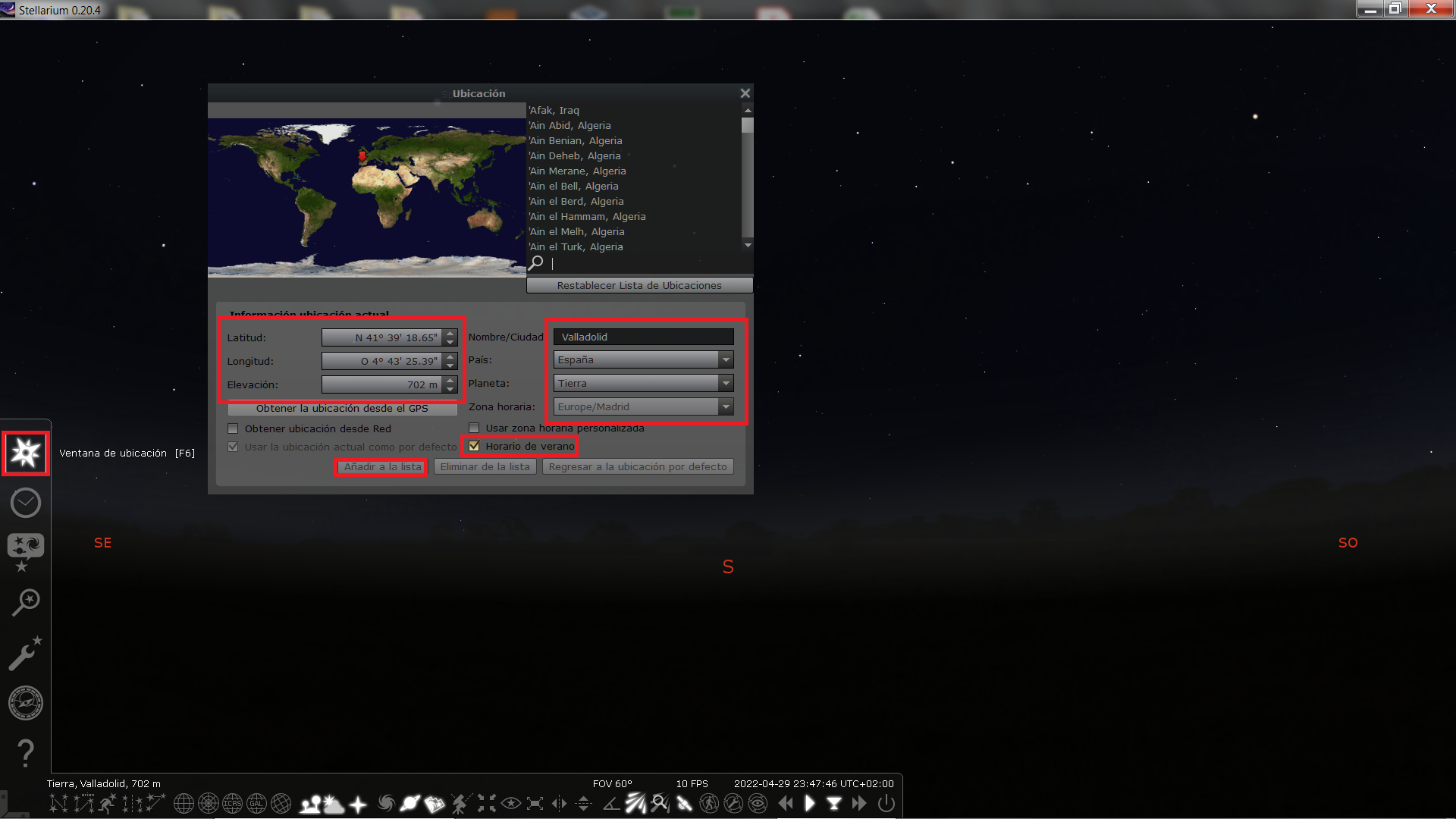This screenshot has height=819, width=1456.
Task: Click the location list scrollbar down arrow
Action: pos(748,245)
